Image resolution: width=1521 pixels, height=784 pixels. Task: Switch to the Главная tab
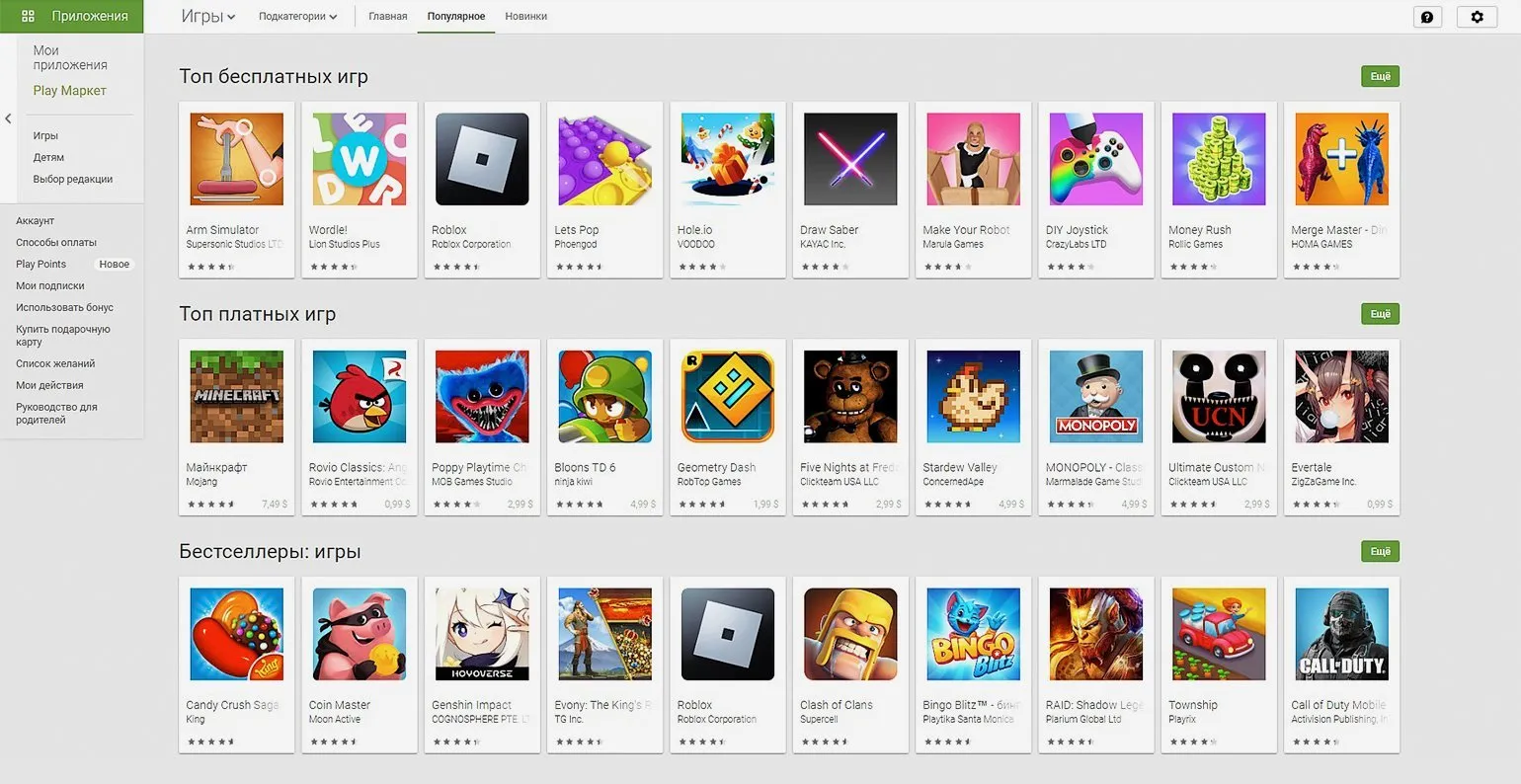tap(388, 17)
